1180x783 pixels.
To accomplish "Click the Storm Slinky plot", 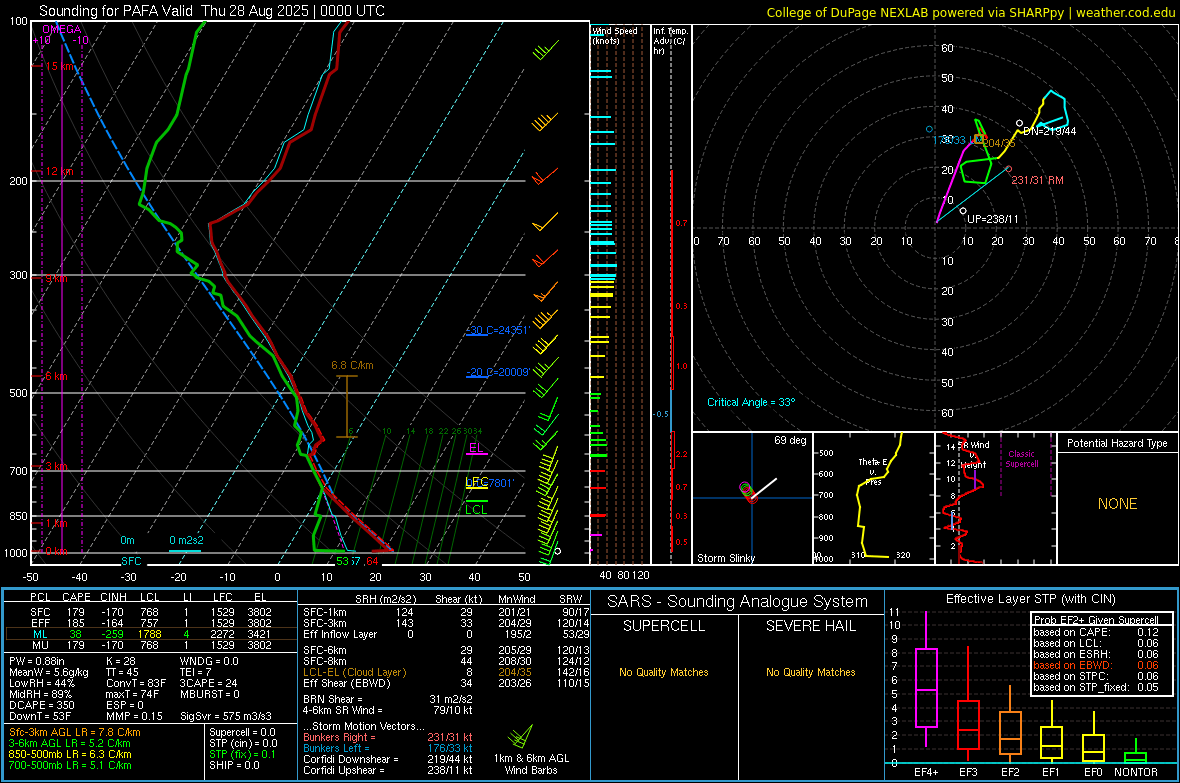I will pos(752,498).
